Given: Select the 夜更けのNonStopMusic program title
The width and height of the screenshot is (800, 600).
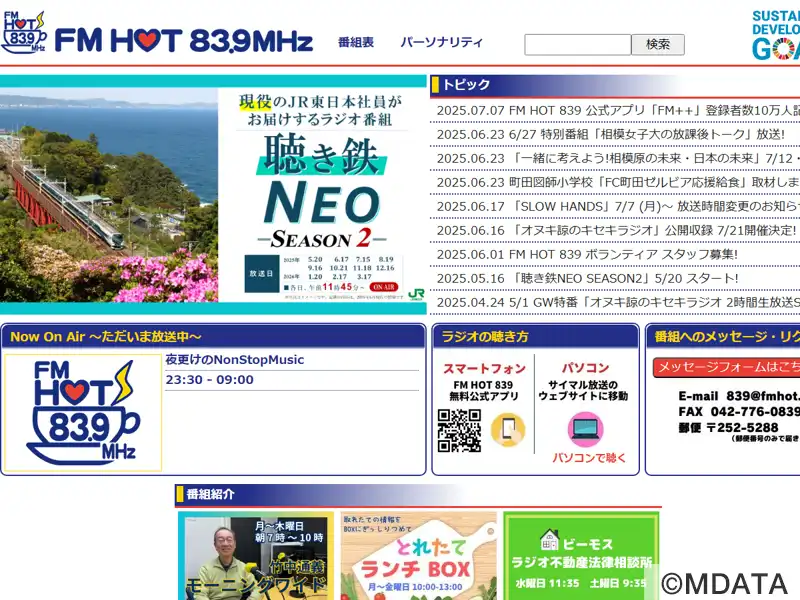Looking at the screenshot, I should point(235,360).
